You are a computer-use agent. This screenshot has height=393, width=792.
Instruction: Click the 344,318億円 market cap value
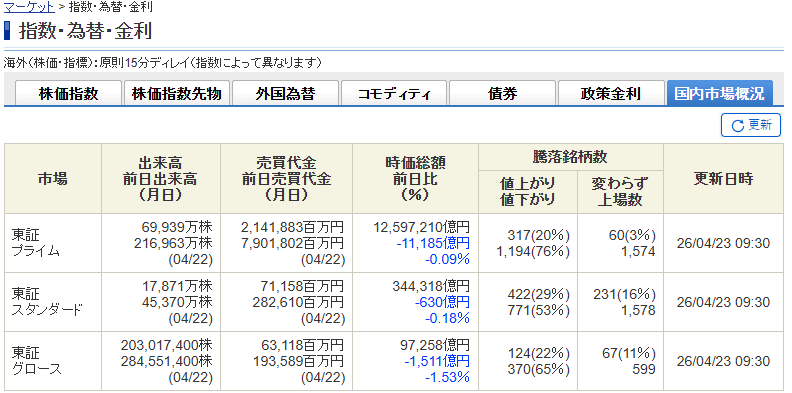point(431,285)
